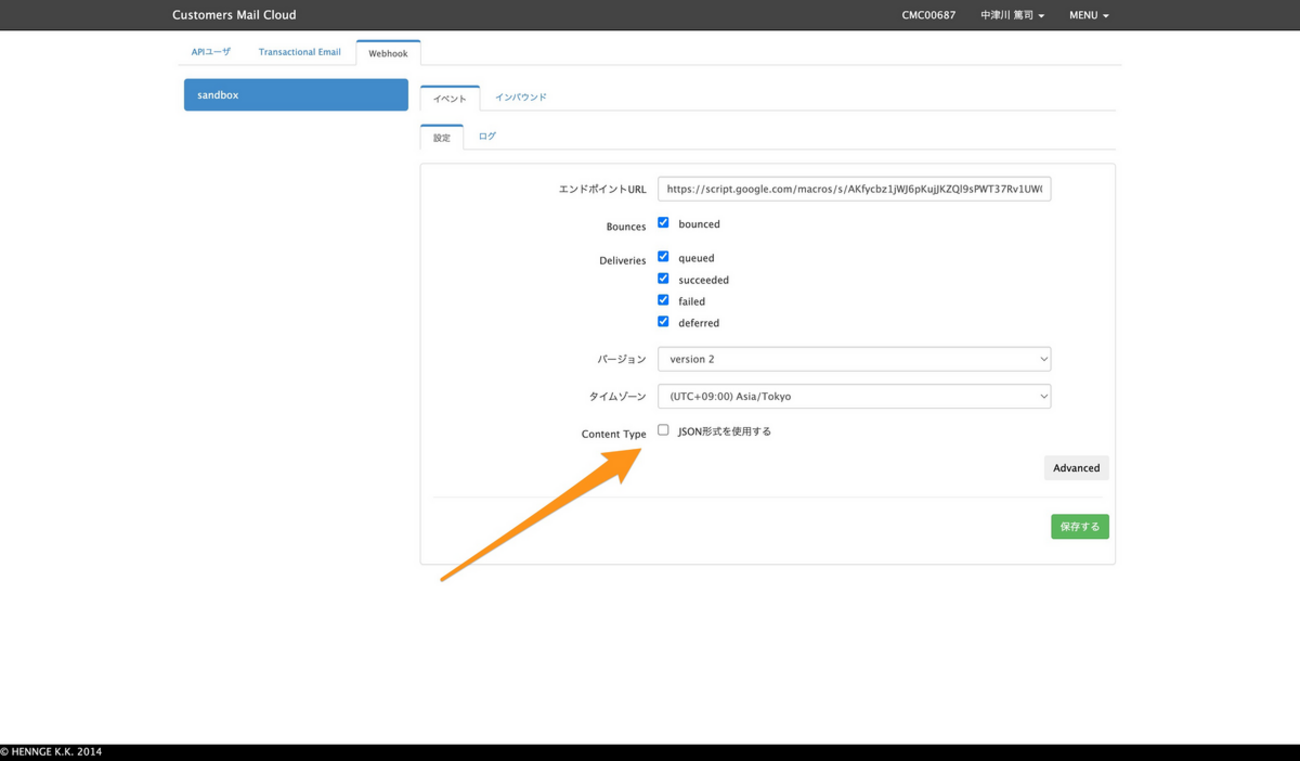Select the sandbox environment in the sidebar
This screenshot has height=761, width=1300.
[x=295, y=95]
